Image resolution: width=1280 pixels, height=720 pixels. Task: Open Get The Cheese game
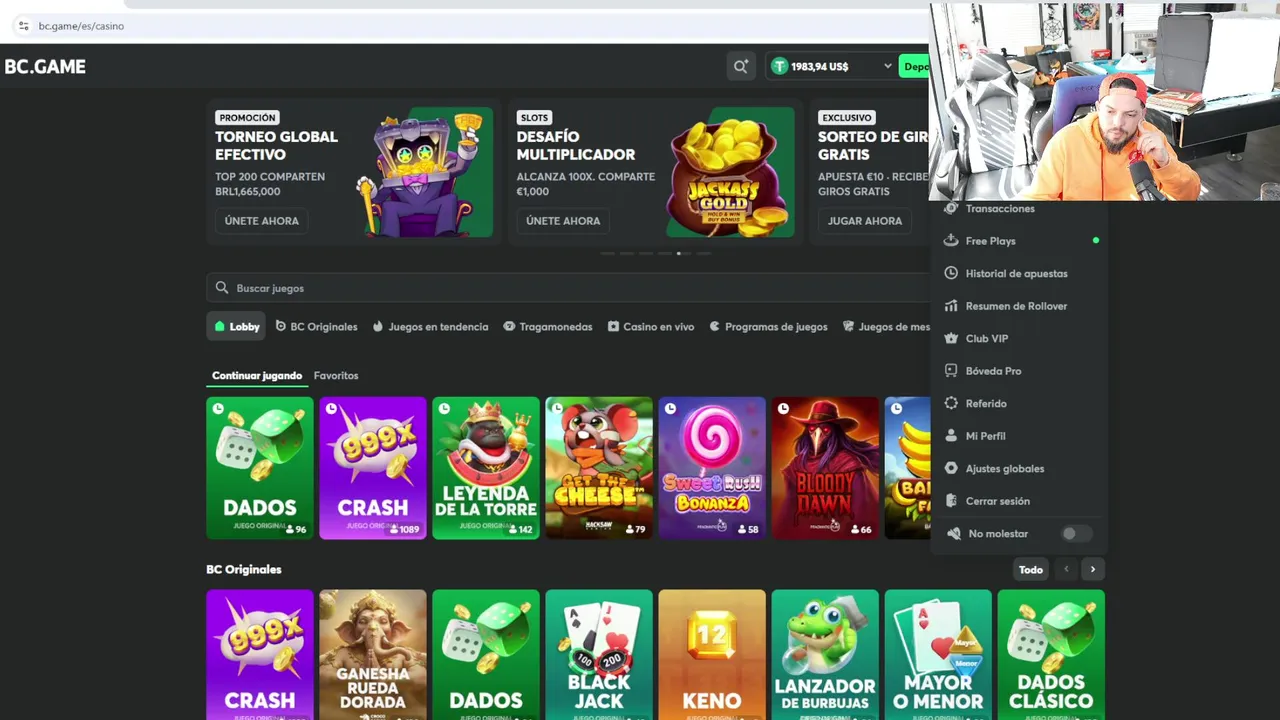[599, 468]
